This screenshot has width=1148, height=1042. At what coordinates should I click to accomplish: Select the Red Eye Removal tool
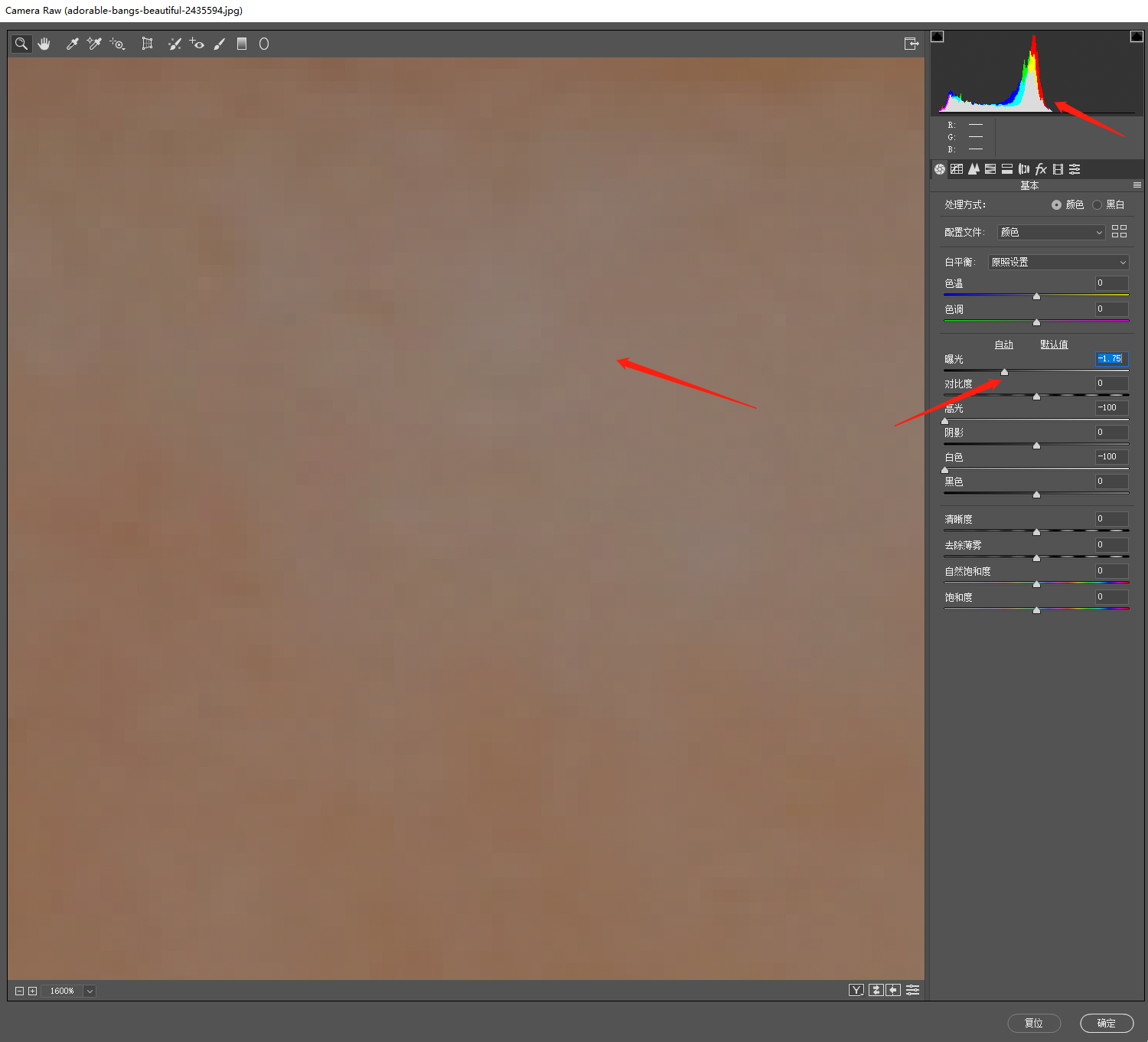[197, 44]
